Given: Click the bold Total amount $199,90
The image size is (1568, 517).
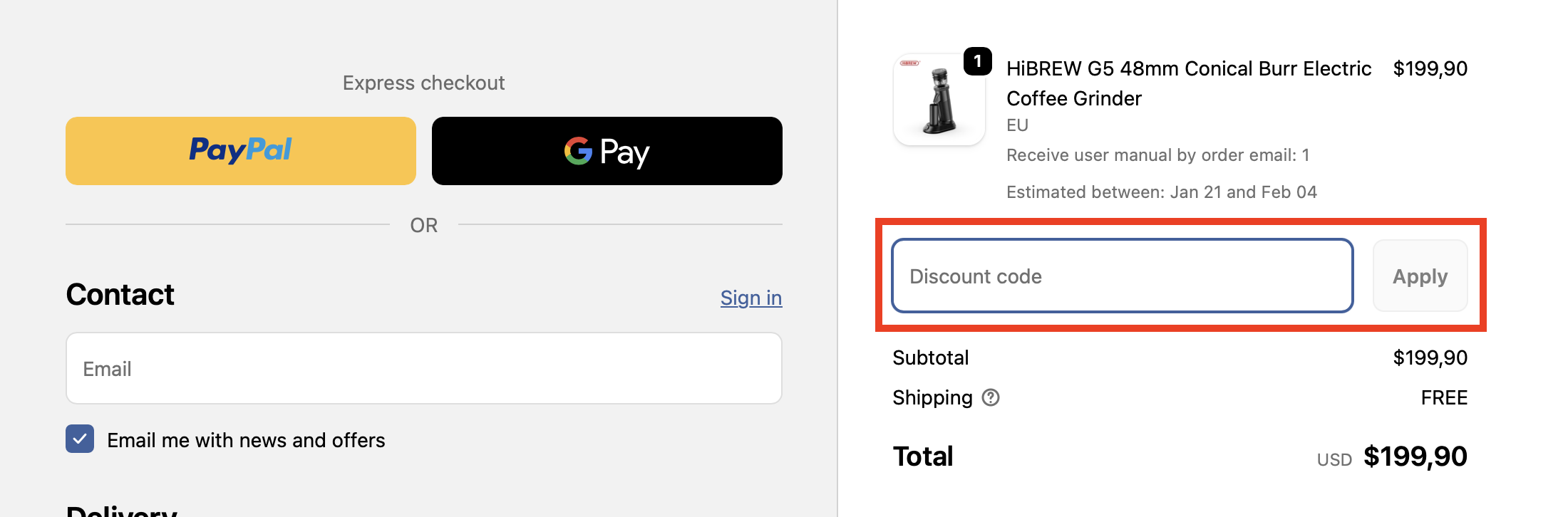Looking at the screenshot, I should [1415, 456].
